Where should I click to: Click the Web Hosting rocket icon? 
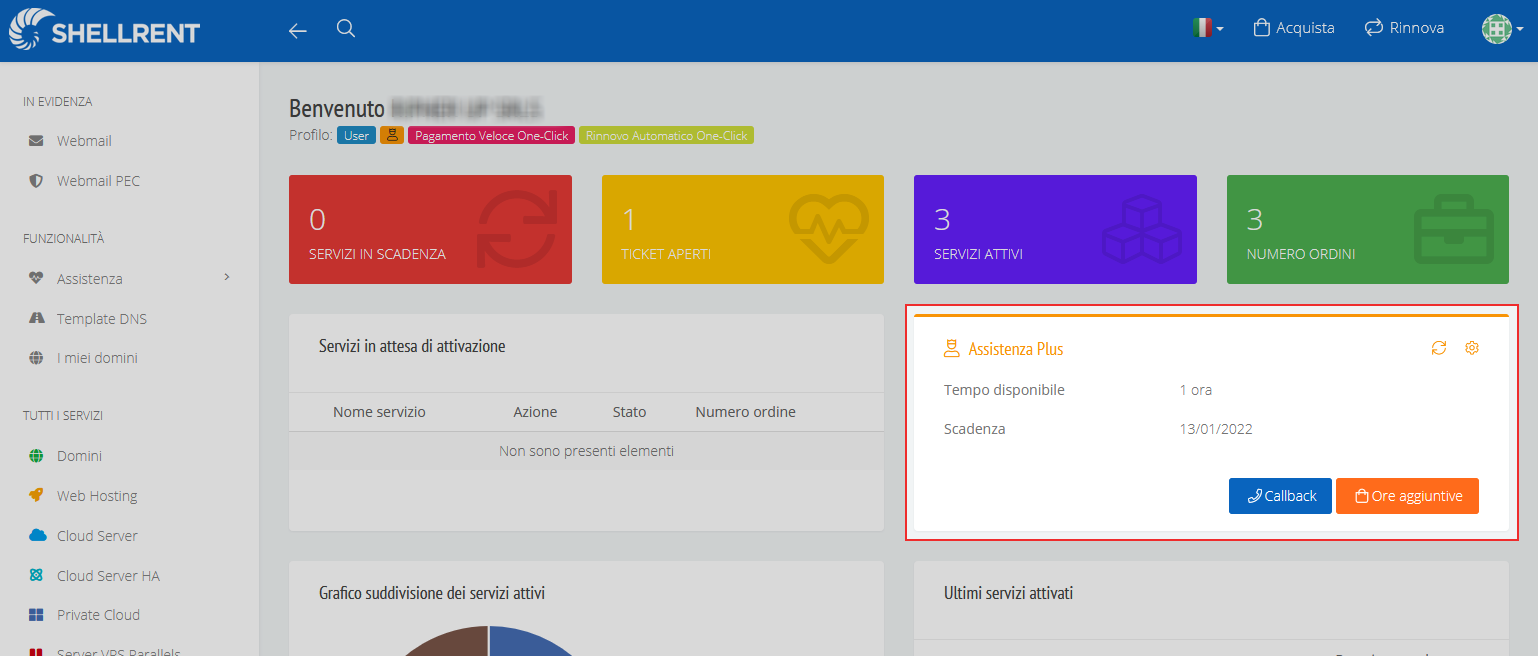(x=36, y=495)
